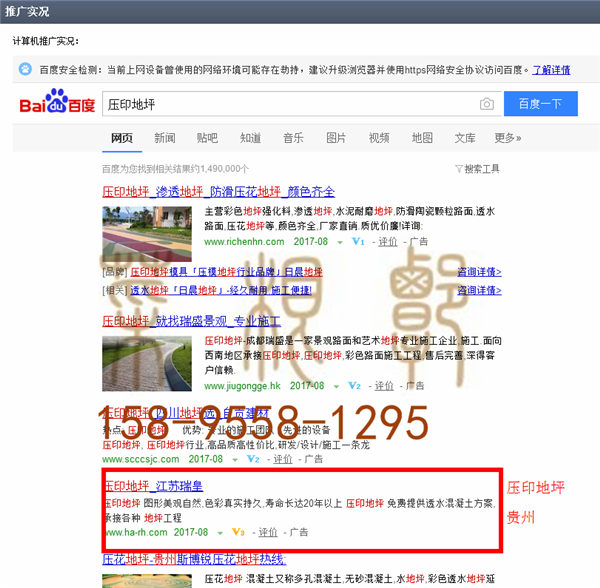Click the V2 credit badge for scccsjc.com
This screenshot has width=600, height=588.
pos(253,459)
